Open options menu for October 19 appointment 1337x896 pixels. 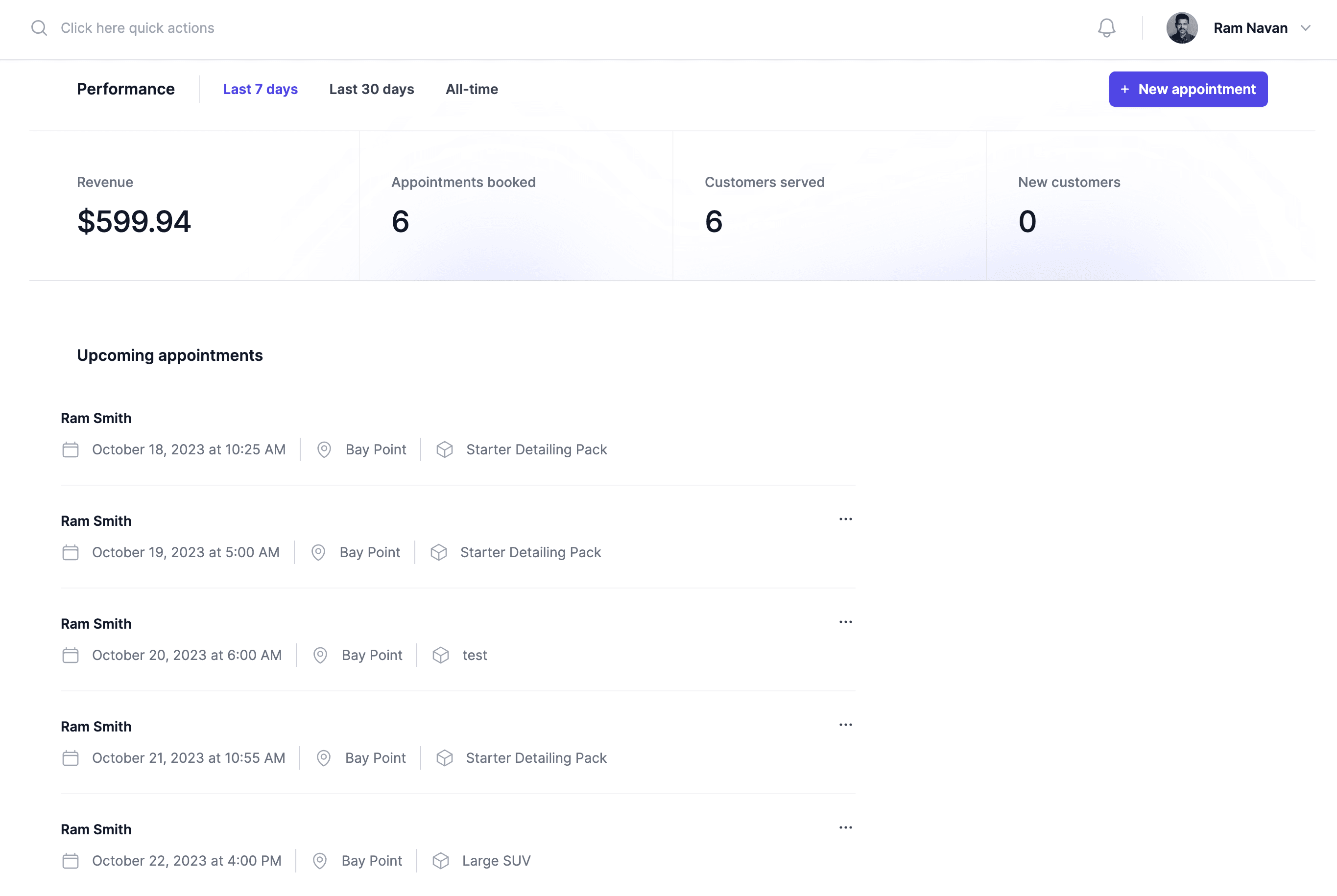pyautogui.click(x=846, y=519)
